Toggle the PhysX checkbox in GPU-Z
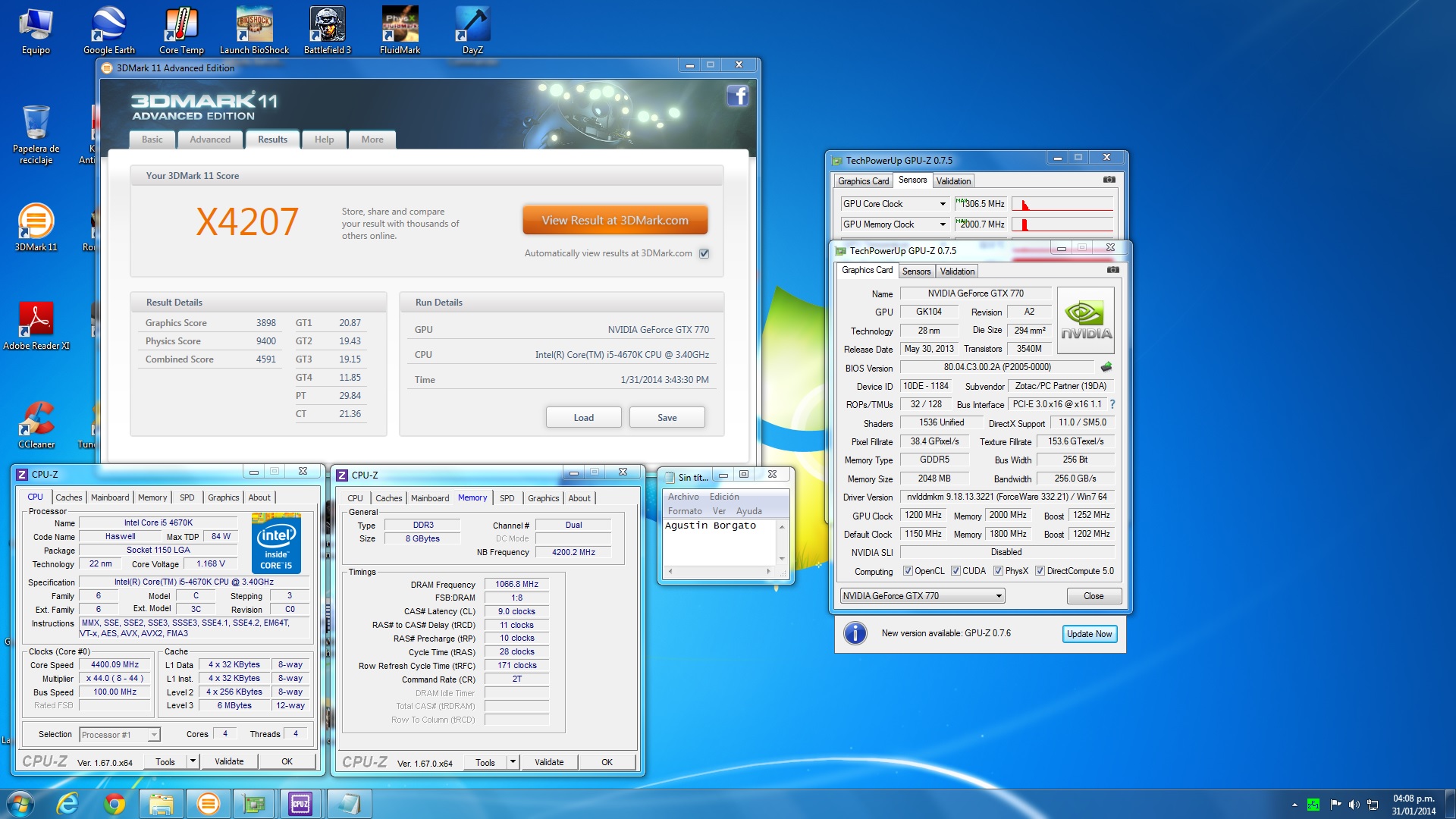The width and height of the screenshot is (1456, 819). click(998, 571)
